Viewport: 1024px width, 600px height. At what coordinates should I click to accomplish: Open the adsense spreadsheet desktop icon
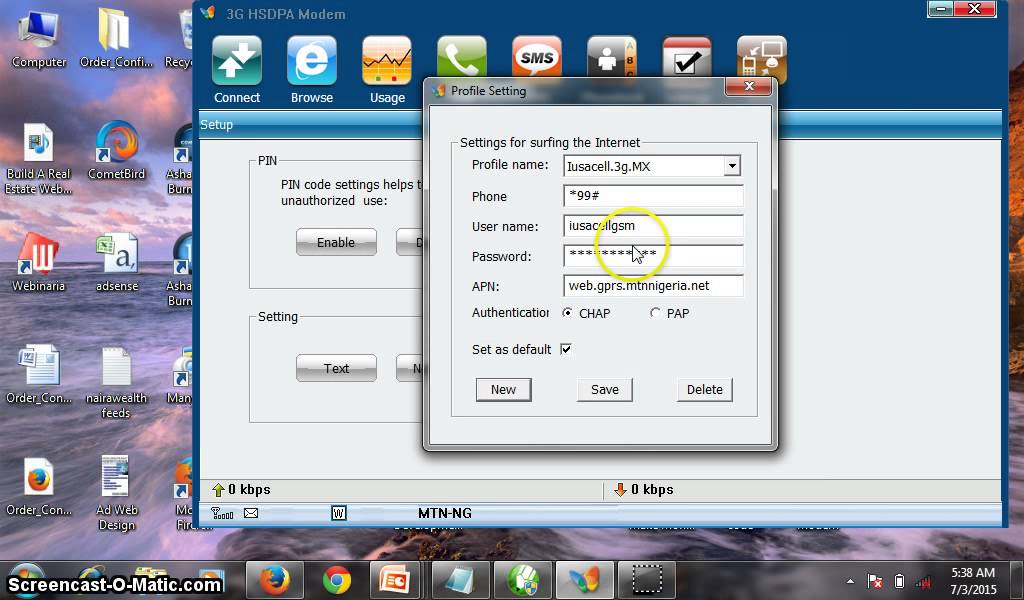click(117, 262)
